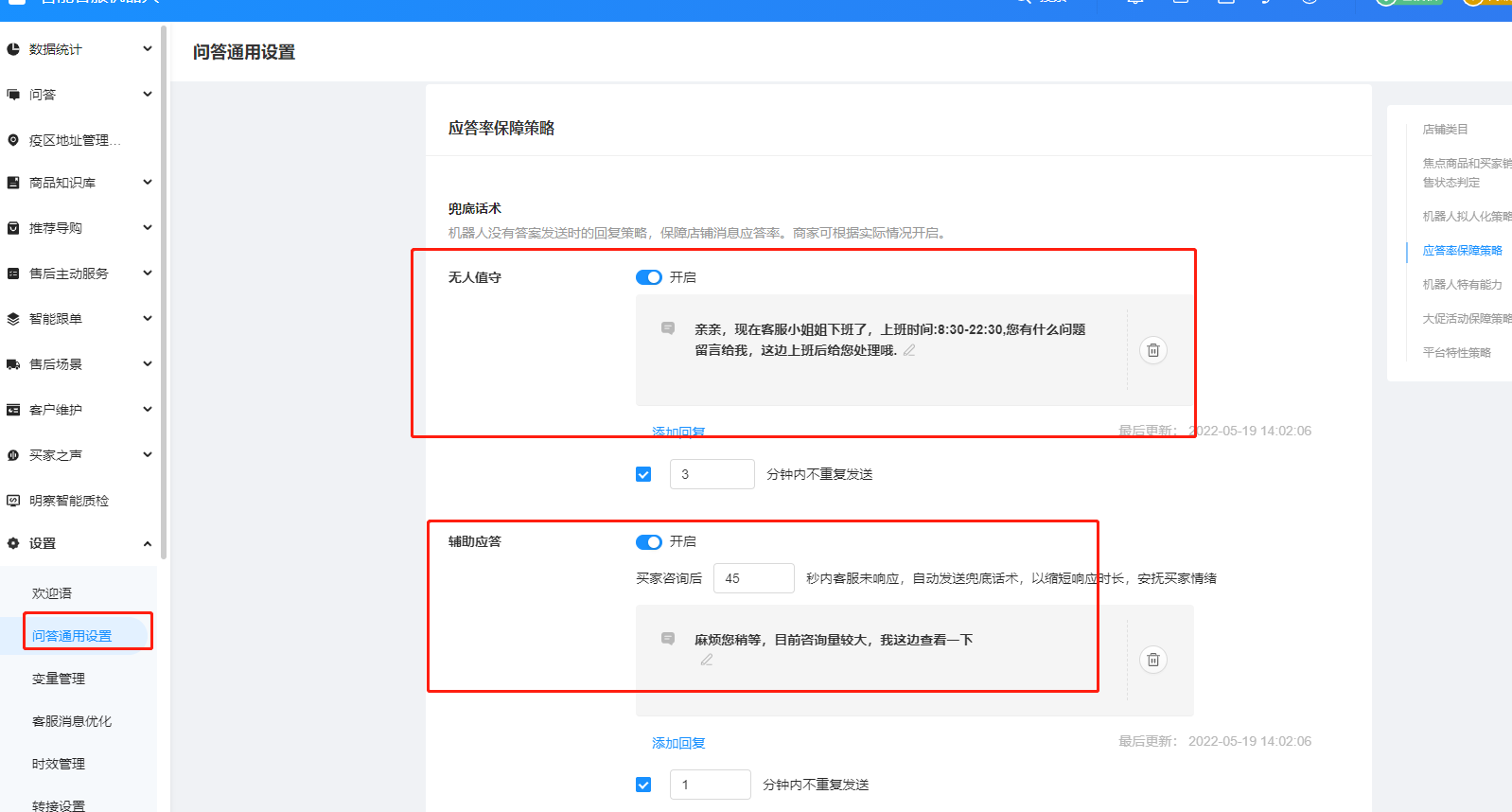Expand the 问答 menu chevron
Screen dimensions: 1512x812
tap(148, 95)
